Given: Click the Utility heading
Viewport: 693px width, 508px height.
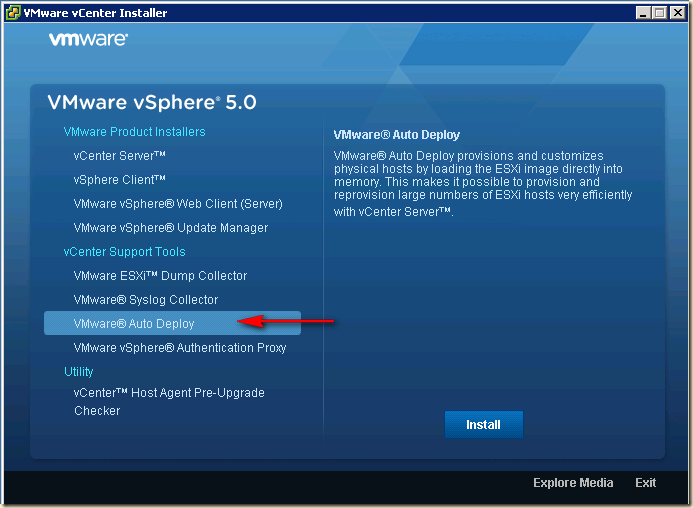Looking at the screenshot, I should [79, 372].
